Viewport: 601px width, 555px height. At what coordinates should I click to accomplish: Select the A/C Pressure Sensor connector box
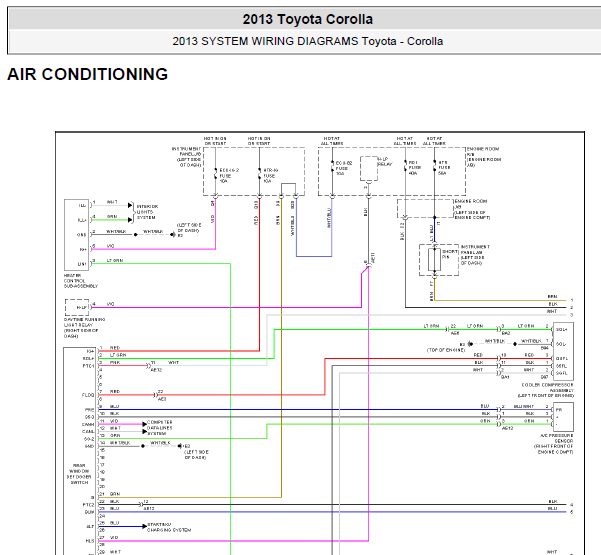pyautogui.click(x=563, y=417)
